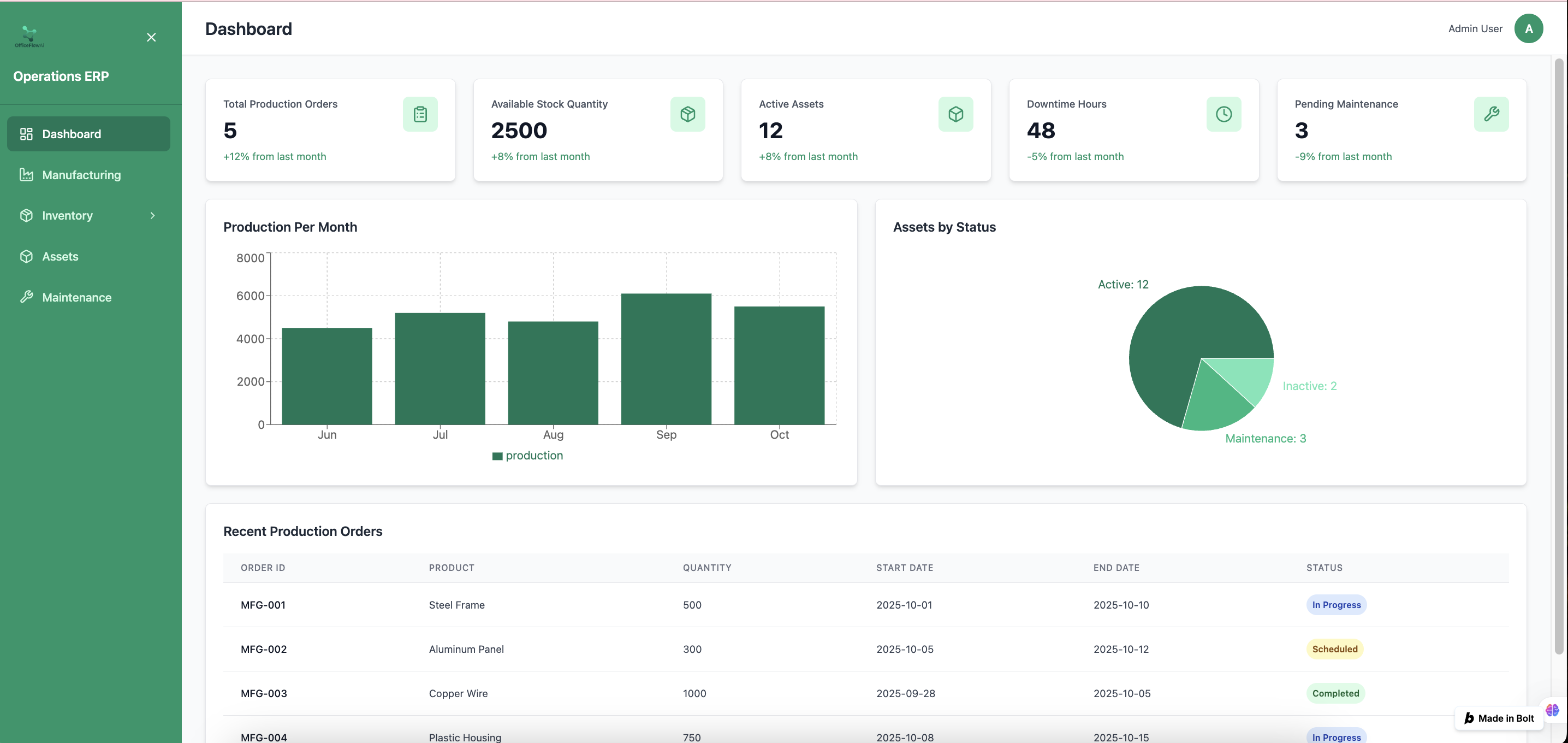The image size is (1568, 743).
Task: Expand the Inventory submenu chevron
Action: click(152, 216)
